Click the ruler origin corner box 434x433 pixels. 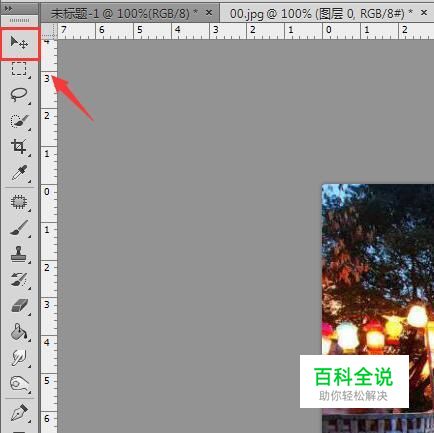click(x=49, y=31)
